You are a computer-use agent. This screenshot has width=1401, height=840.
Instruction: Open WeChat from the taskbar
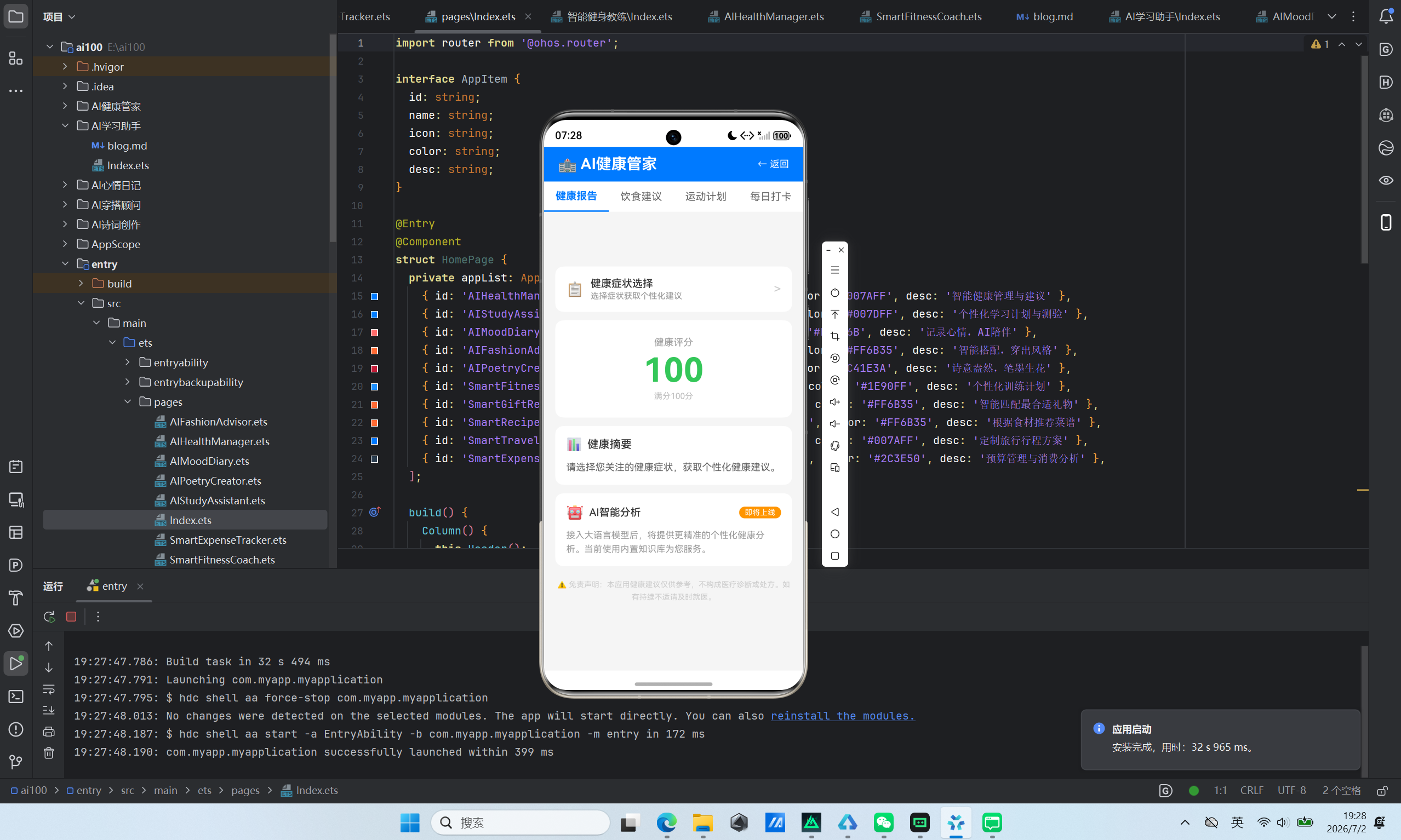click(x=883, y=822)
